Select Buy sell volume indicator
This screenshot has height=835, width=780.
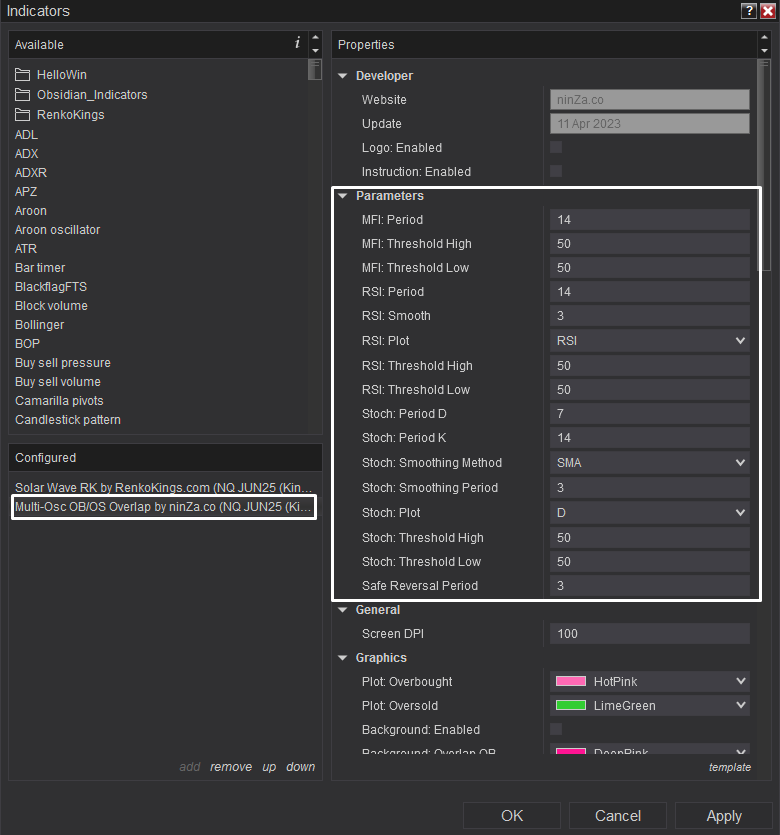[x=58, y=382]
